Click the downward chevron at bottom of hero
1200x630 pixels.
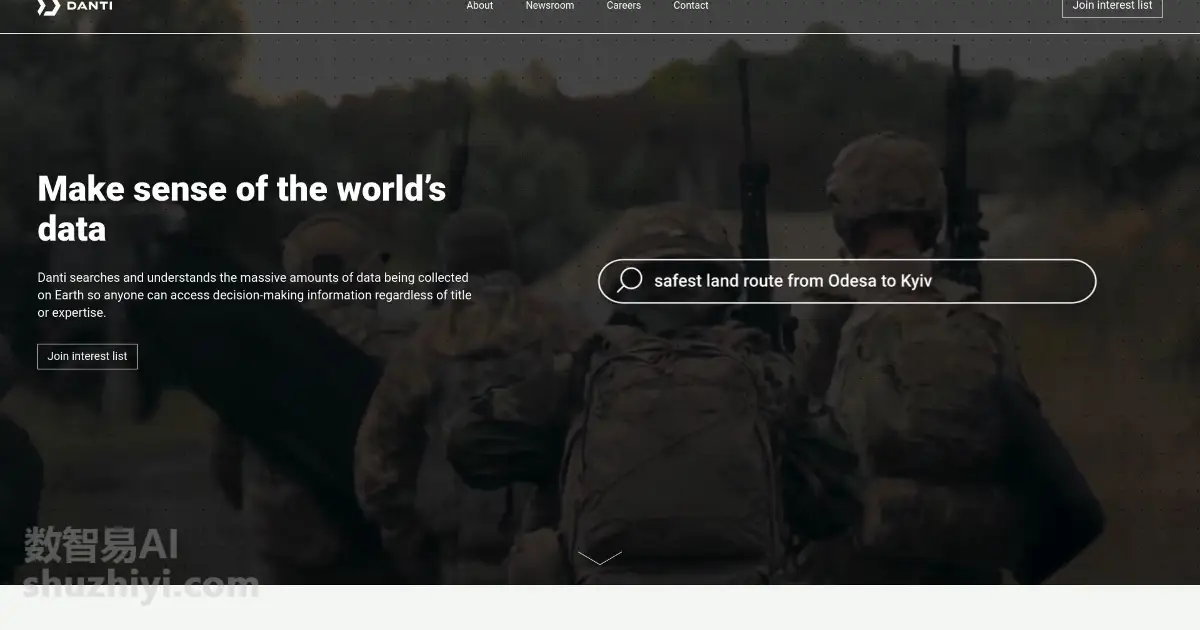click(600, 558)
